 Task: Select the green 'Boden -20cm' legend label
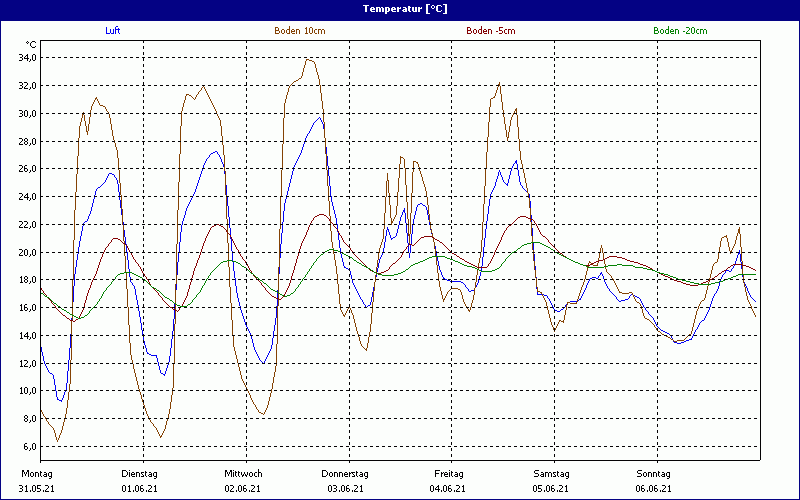[x=681, y=31]
